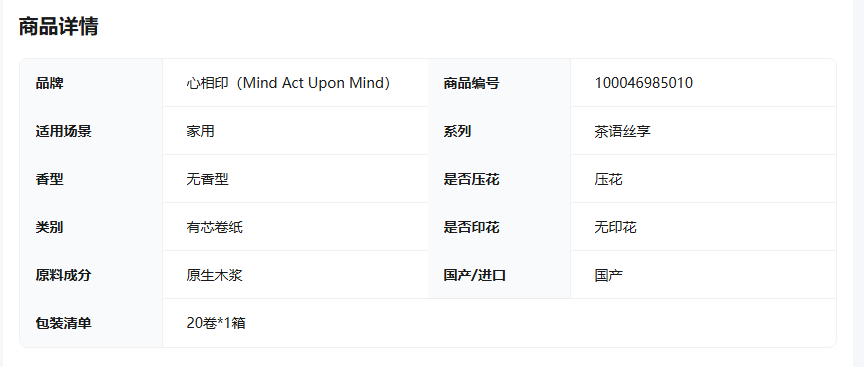This screenshot has width=864, height=367.
Task: Select category value 有芯卷纸
Action: click(214, 227)
